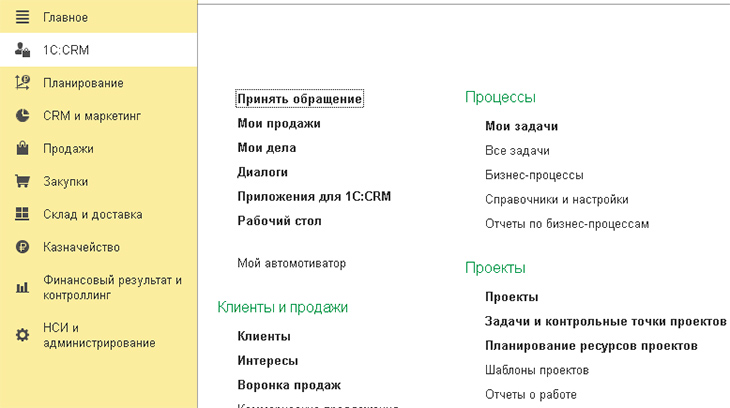Open the Интересы link
This screenshot has height=408, width=730.
(x=268, y=360)
